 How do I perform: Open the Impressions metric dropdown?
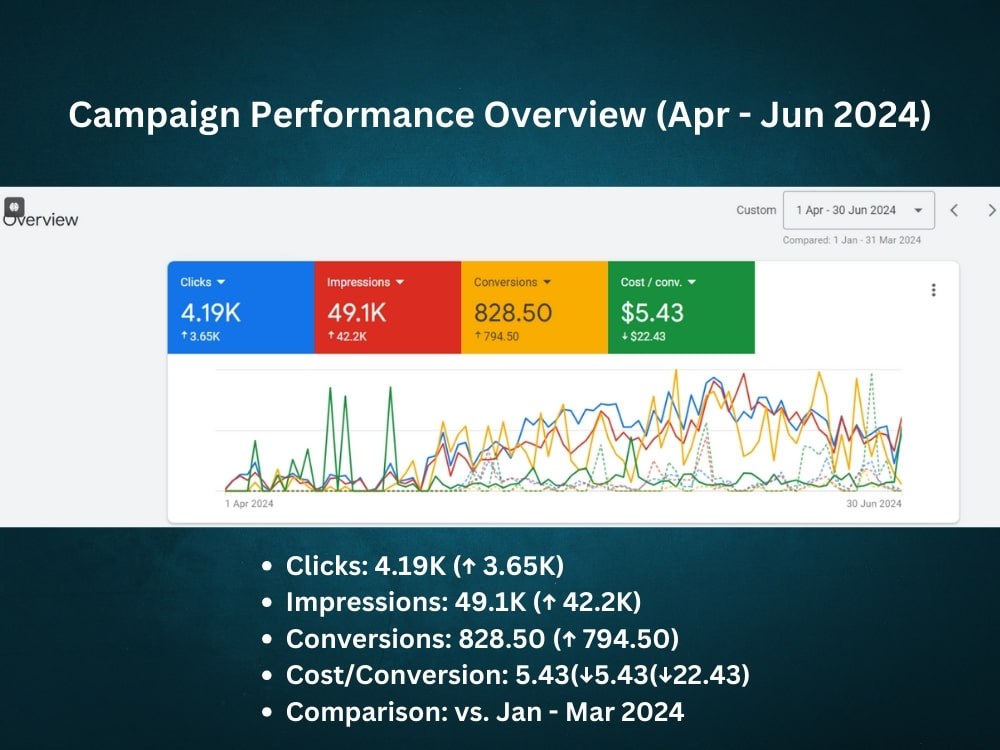coord(365,282)
